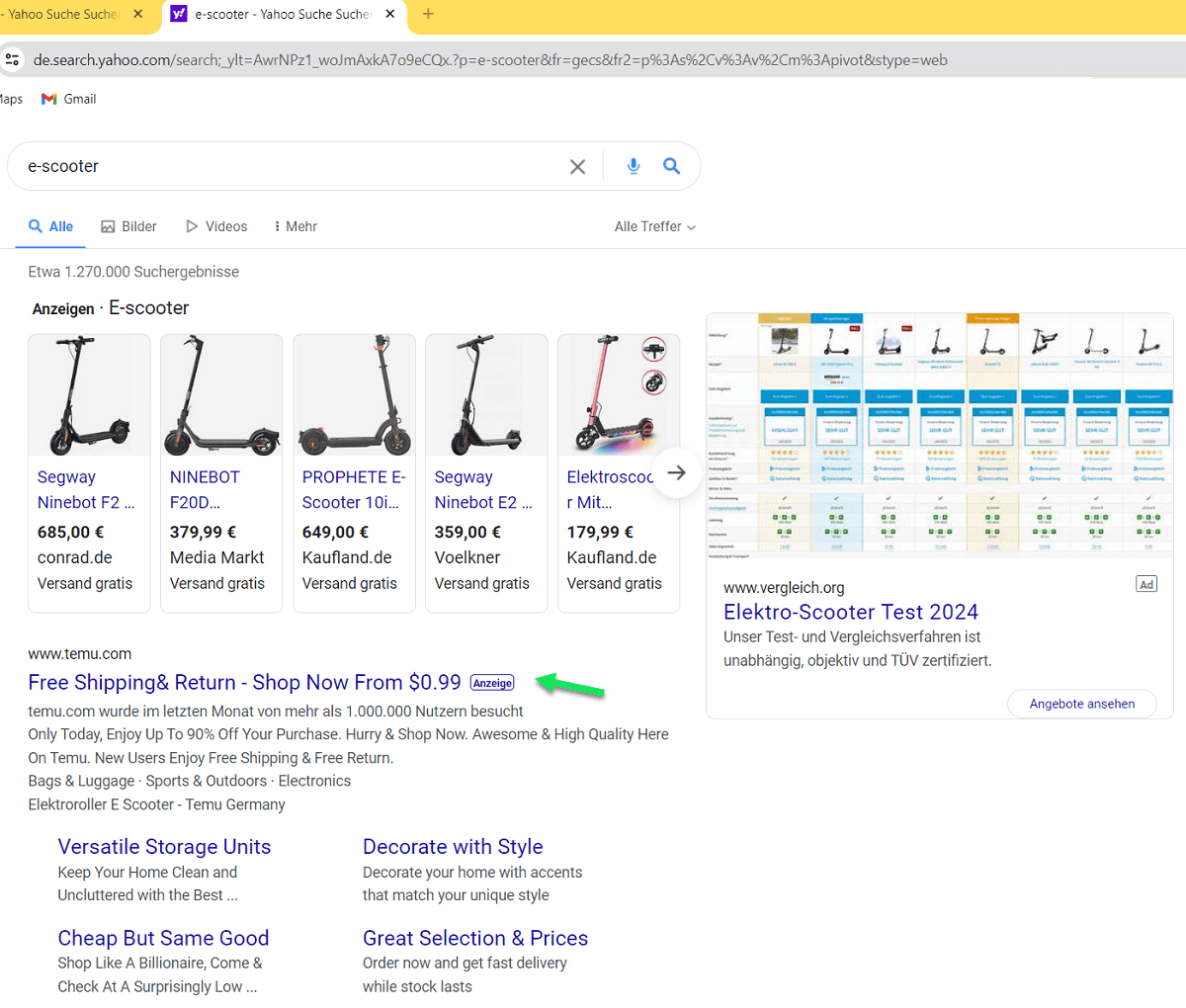Open pink Elektroscooter product image
Screen dimensions: 1186x1008
click(x=619, y=395)
